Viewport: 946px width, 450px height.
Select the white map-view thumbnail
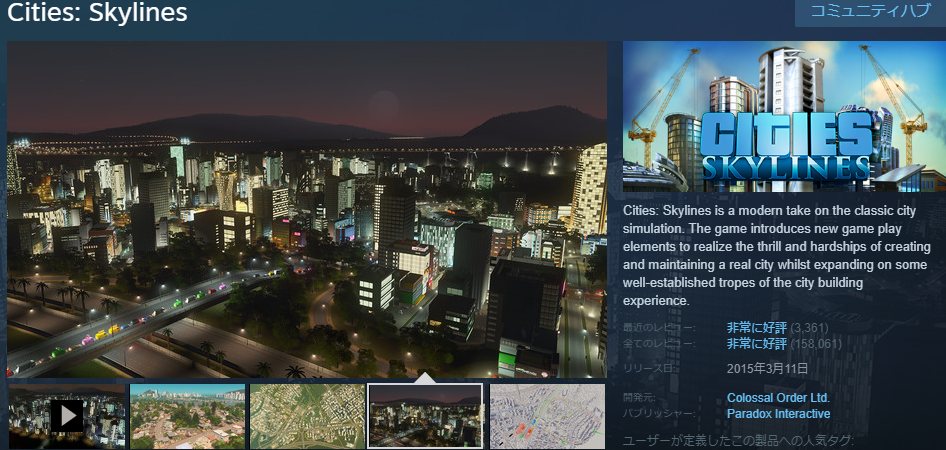(547, 415)
